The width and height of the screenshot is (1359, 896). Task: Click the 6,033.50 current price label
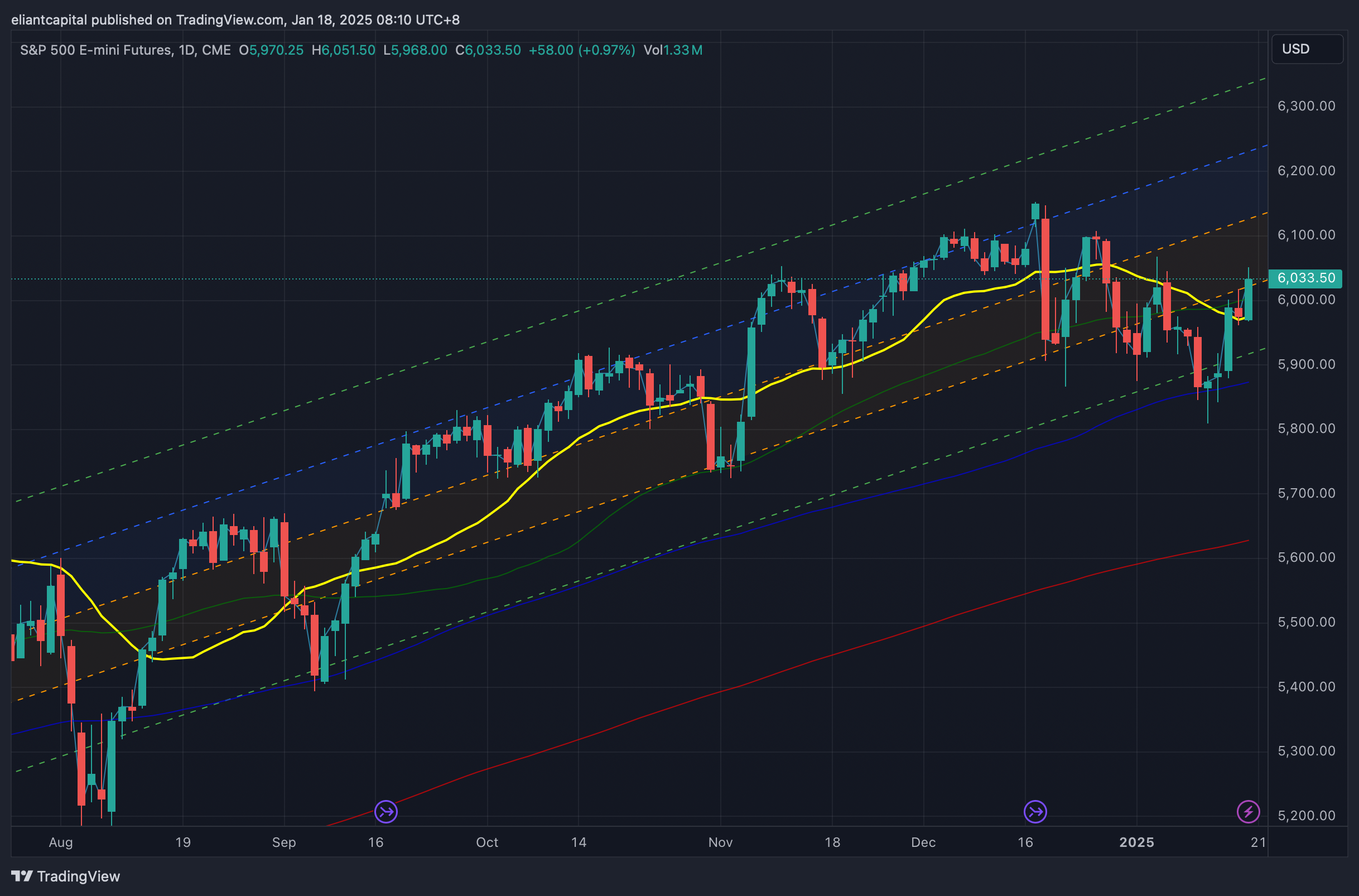1306,278
